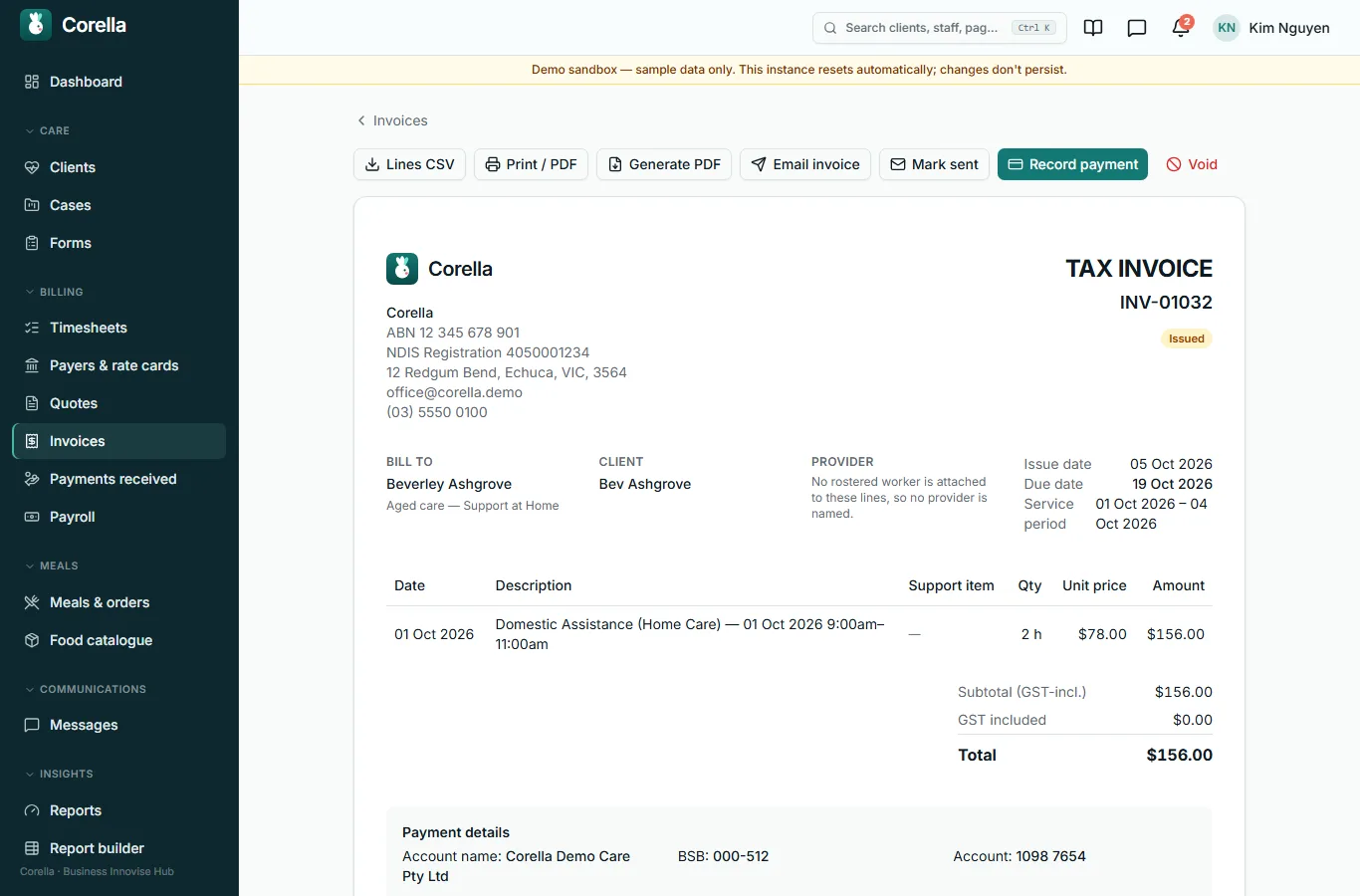Open Reports in the sidebar
The height and width of the screenshot is (896, 1360).
[x=119, y=810]
